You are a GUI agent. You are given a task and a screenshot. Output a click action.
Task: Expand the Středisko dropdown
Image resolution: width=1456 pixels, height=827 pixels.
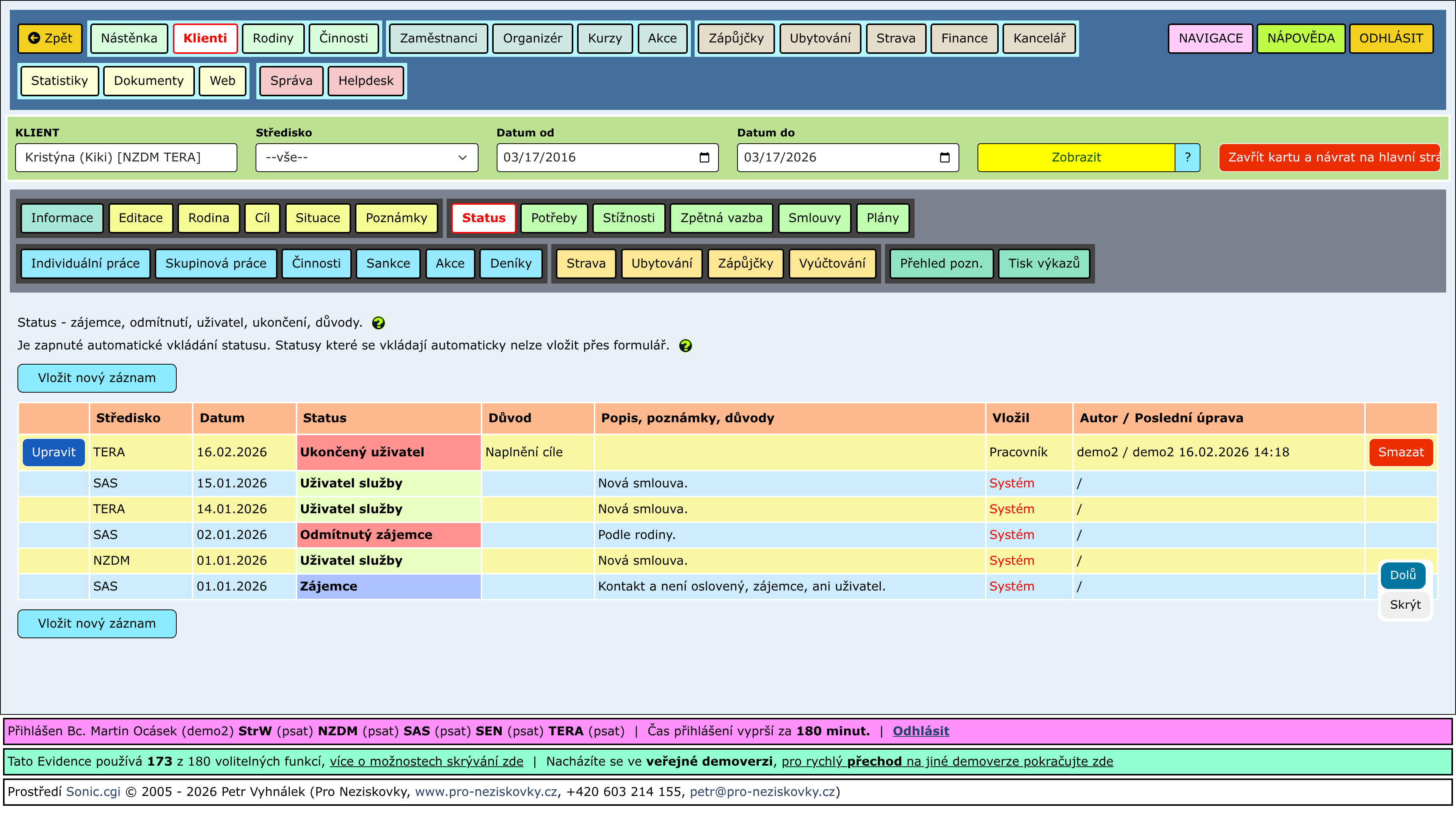point(366,157)
